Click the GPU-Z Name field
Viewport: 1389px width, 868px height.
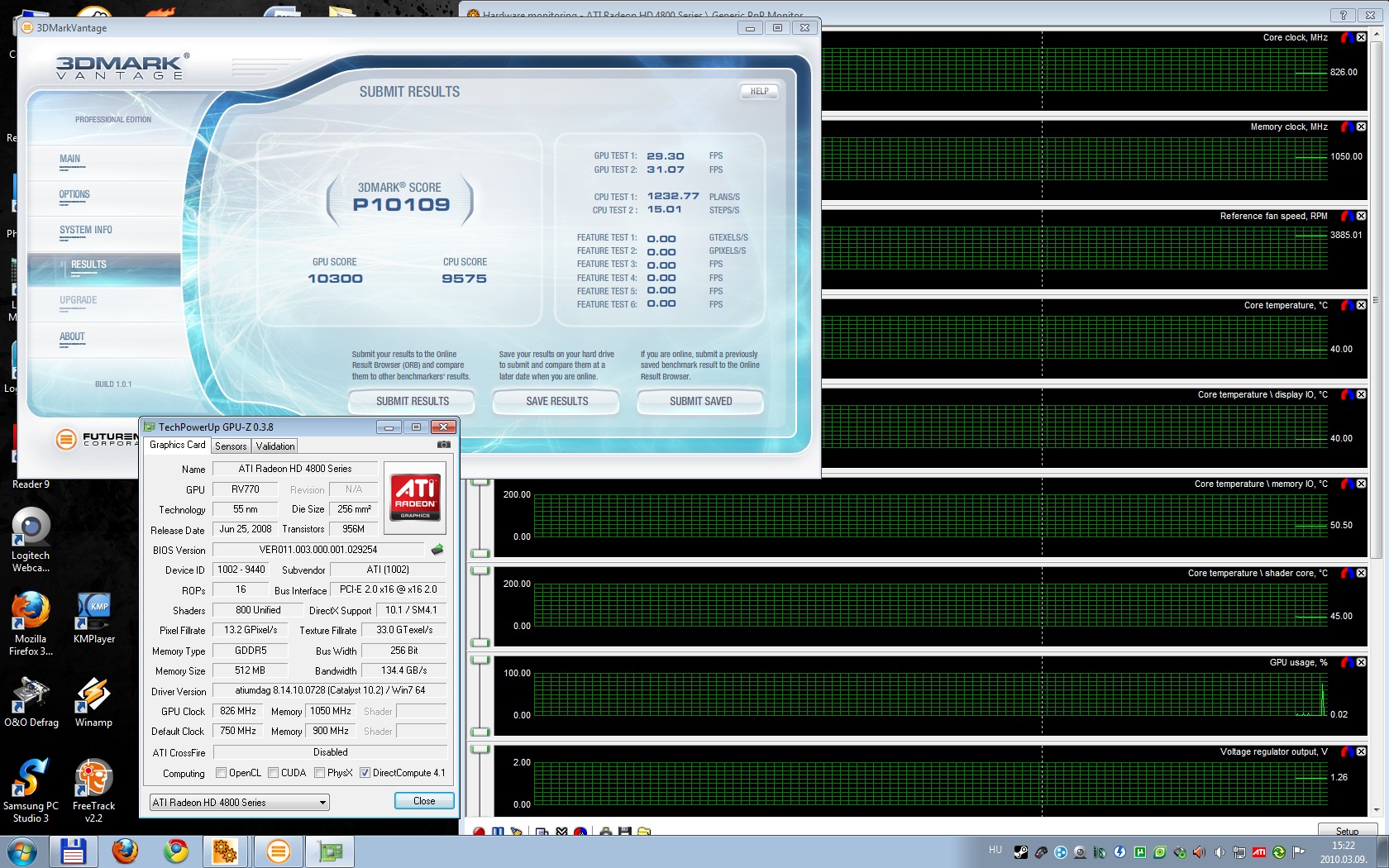[295, 469]
